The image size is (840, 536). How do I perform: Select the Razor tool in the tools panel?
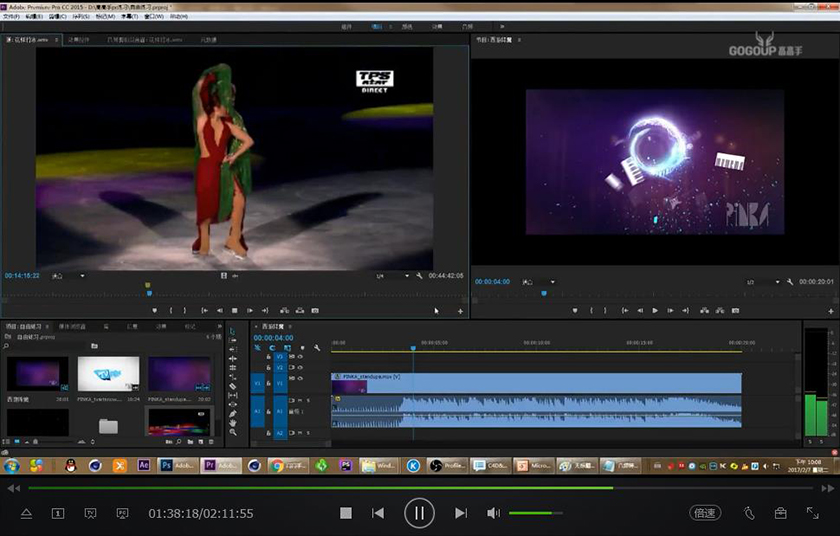point(233,386)
